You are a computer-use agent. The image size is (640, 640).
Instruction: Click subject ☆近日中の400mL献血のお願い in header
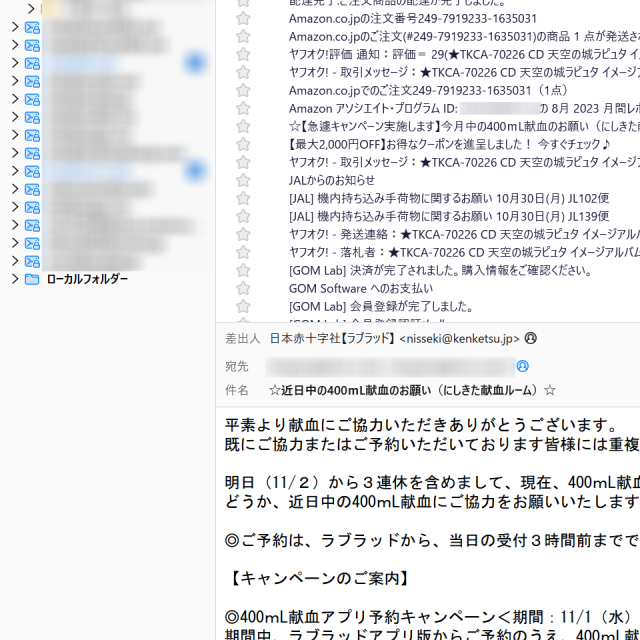pos(412,391)
